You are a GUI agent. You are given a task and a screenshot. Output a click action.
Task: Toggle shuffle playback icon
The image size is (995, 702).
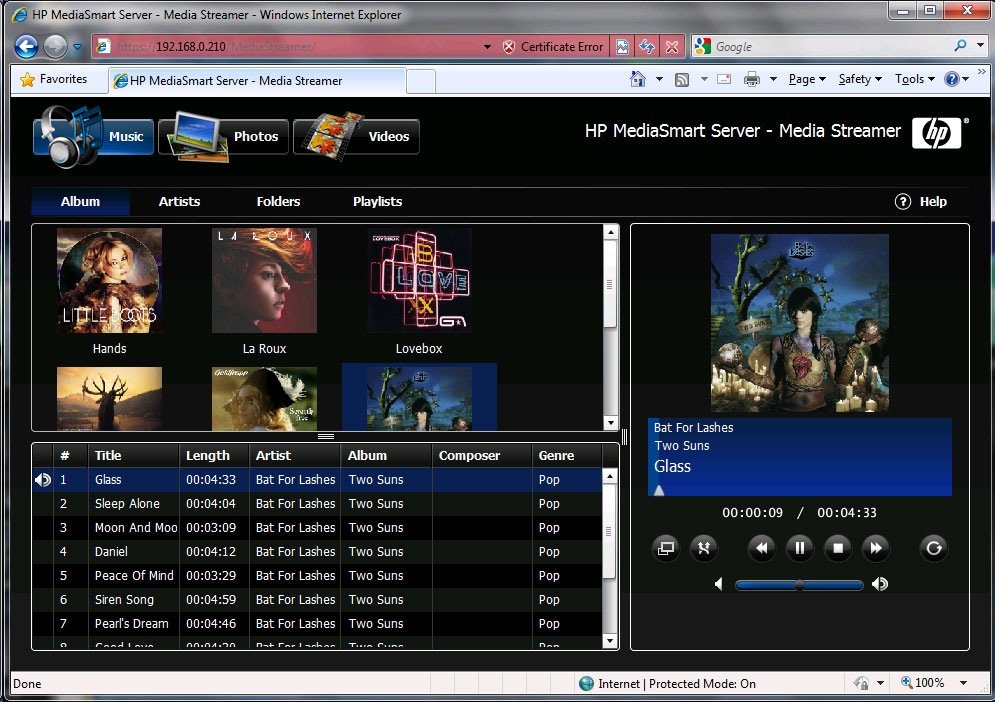coord(704,548)
